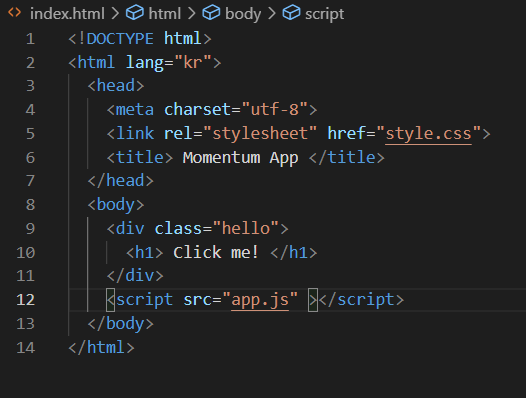This screenshot has width=526, height=398.
Task: Click line number 1 in the gutter
Action: 30,39
